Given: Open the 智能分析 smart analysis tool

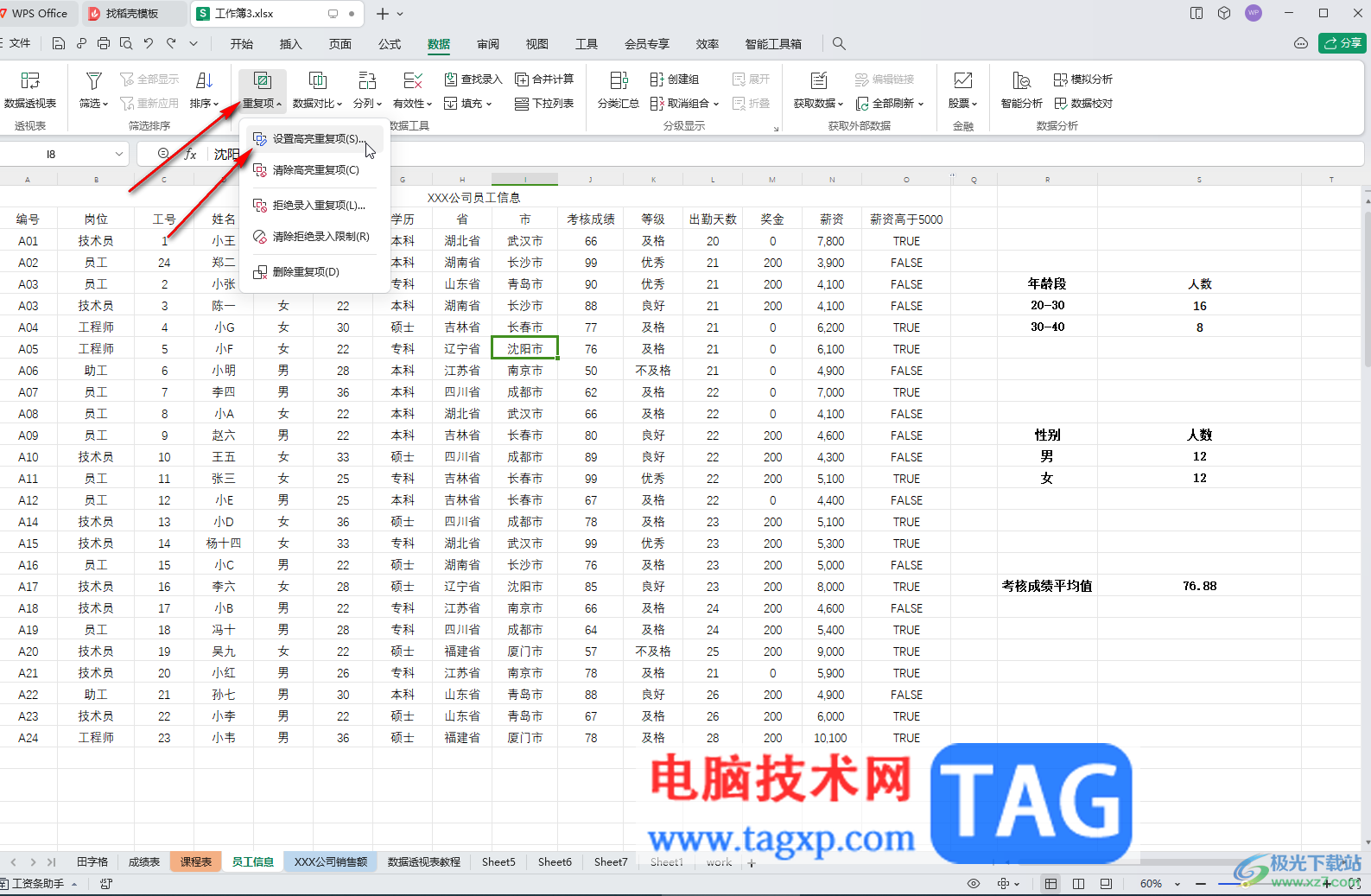Looking at the screenshot, I should click(1022, 90).
